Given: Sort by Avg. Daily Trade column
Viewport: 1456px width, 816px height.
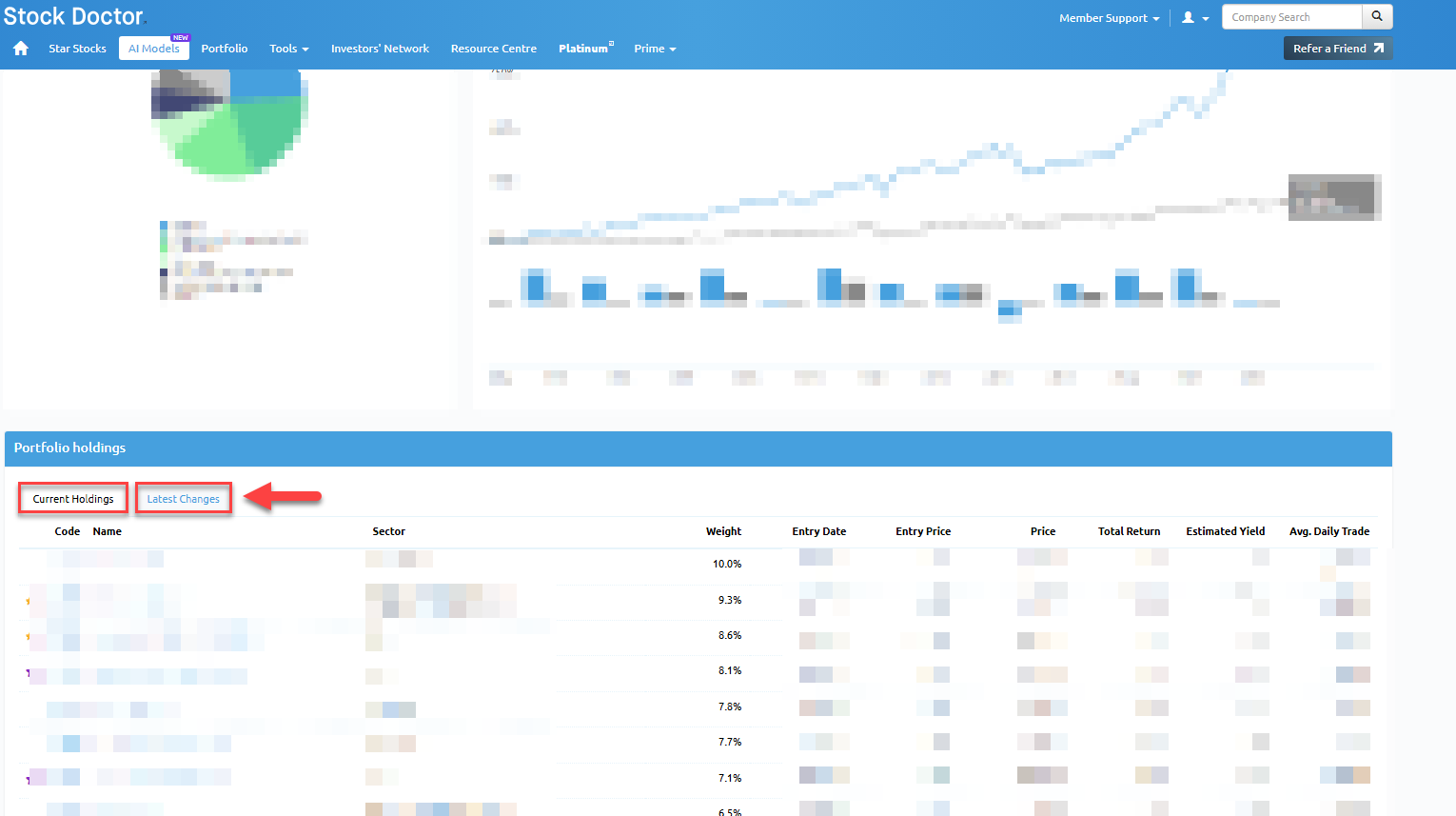Looking at the screenshot, I should (1329, 531).
